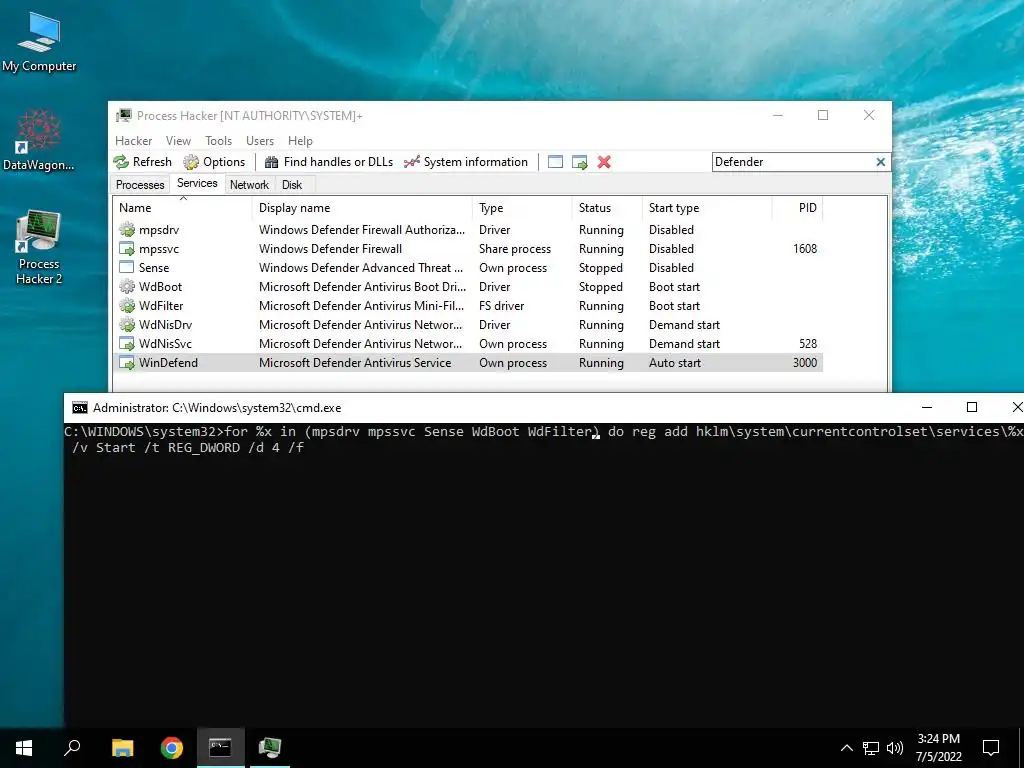Switch to the Processes tab
Viewport: 1024px width, 768px height.
click(140, 185)
